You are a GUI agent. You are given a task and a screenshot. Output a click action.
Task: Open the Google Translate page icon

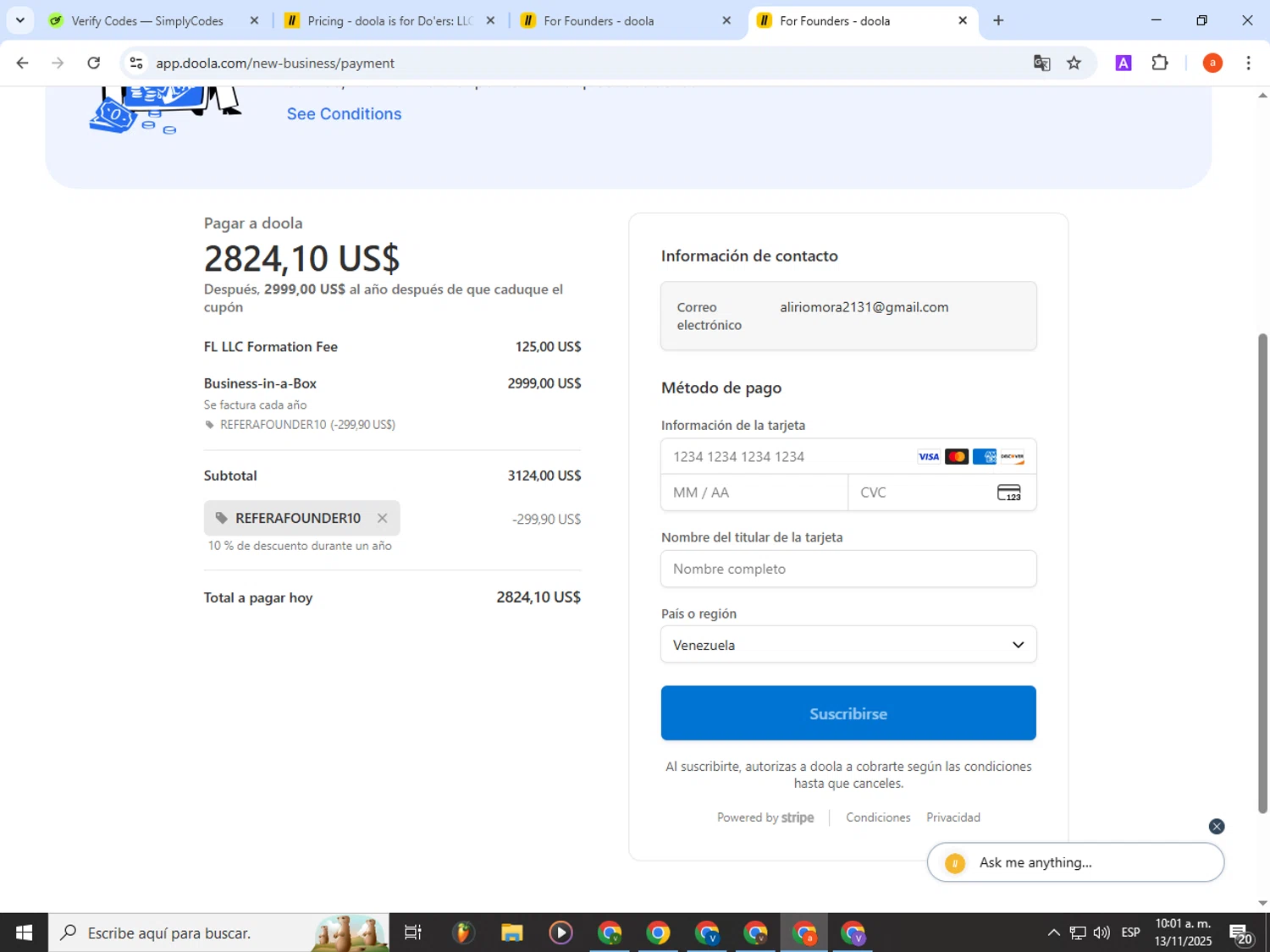pyautogui.click(x=1041, y=63)
